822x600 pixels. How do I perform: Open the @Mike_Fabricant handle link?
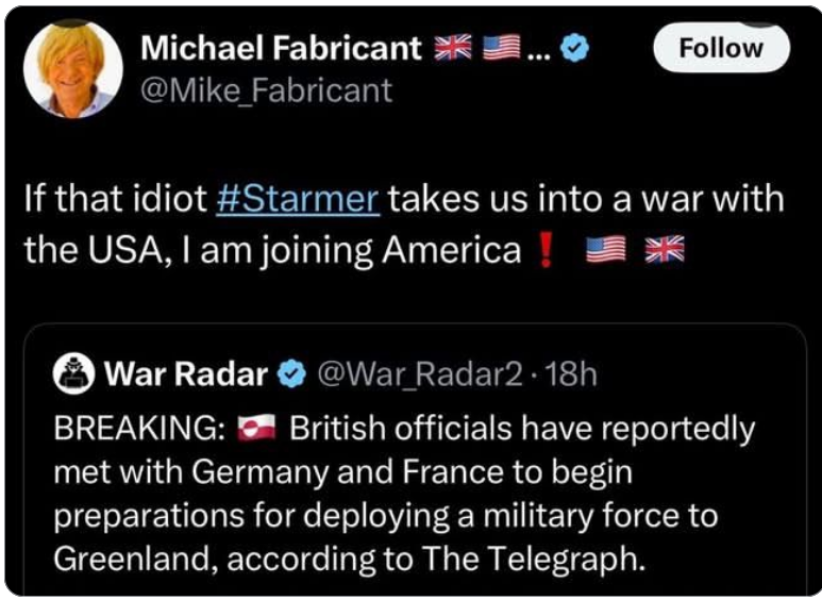click(267, 91)
